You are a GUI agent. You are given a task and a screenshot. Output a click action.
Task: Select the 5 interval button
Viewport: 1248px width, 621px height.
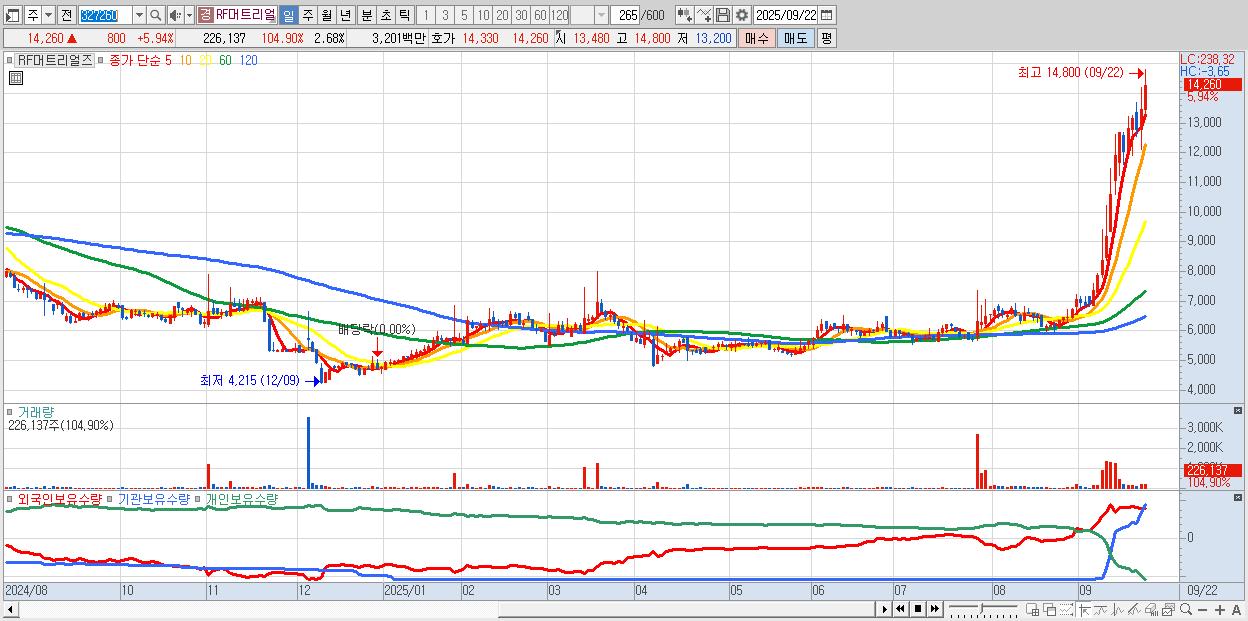[x=464, y=15]
